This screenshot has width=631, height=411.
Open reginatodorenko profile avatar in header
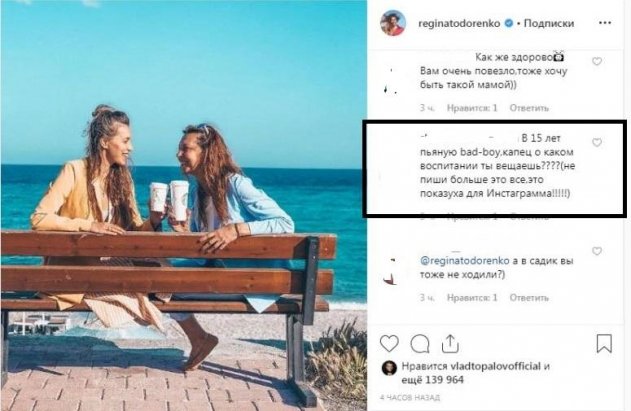pyautogui.click(x=393, y=23)
